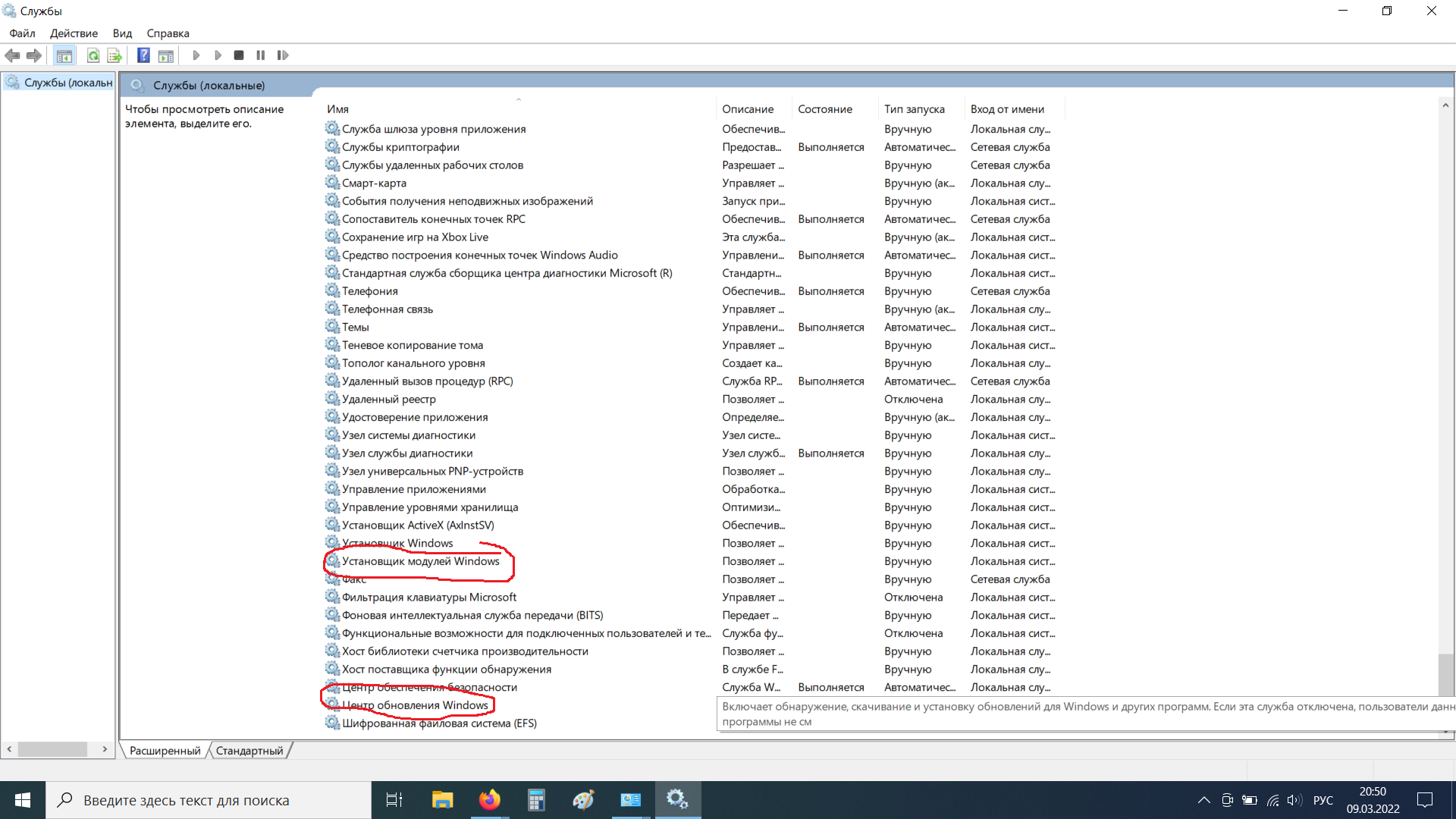Open Calculator from the taskbar
This screenshot has height=819, width=1456.
pyautogui.click(x=537, y=800)
